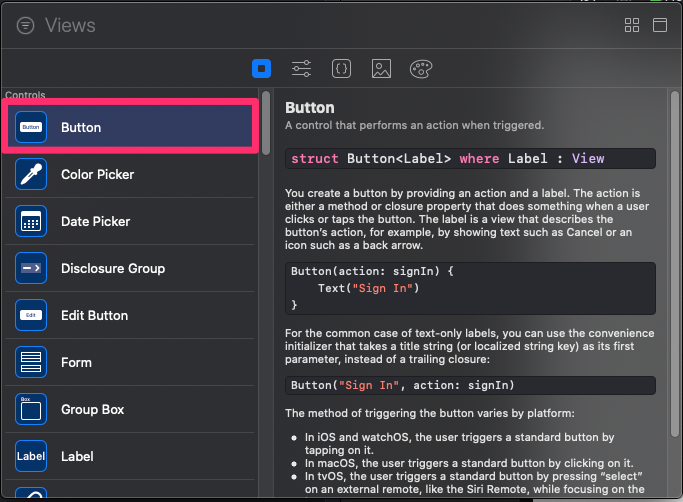Toggle the details panel window icon
The width and height of the screenshot is (683, 502).
pos(659,25)
